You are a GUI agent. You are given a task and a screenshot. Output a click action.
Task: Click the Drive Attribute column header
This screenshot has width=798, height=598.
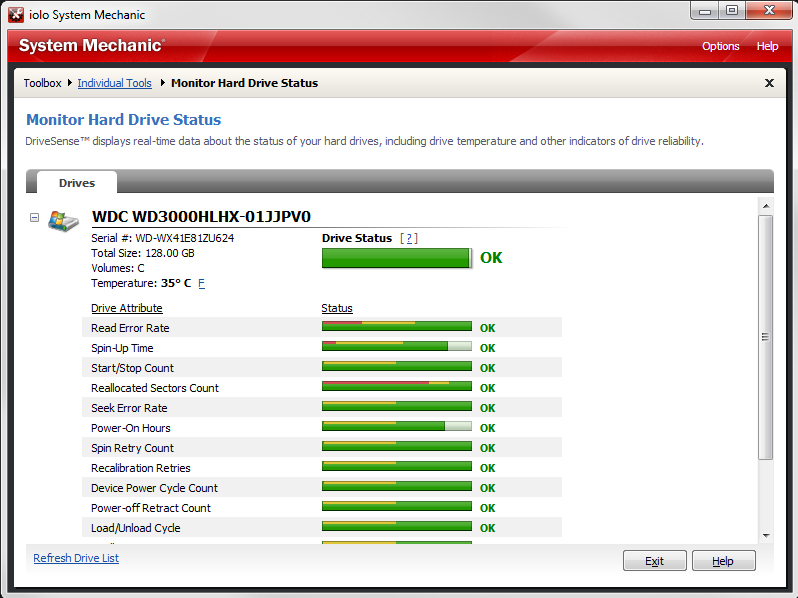(127, 308)
